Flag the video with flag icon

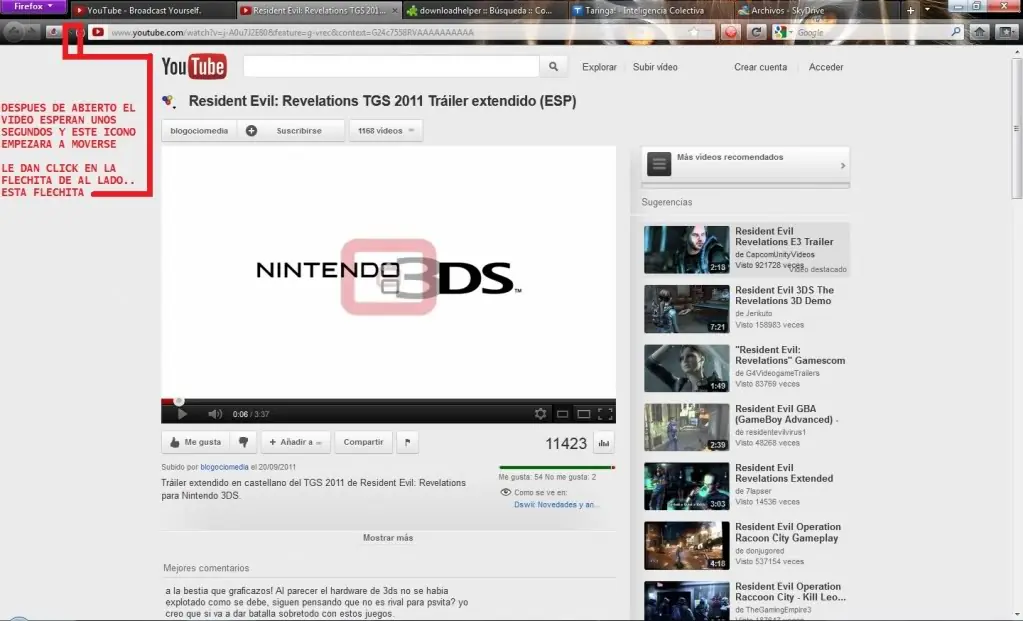click(407, 442)
